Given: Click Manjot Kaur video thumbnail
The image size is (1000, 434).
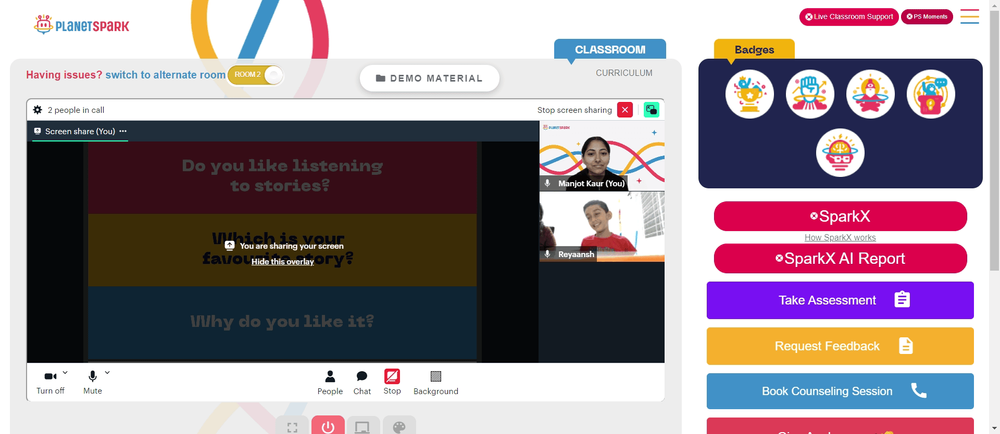Looking at the screenshot, I should pyautogui.click(x=602, y=156).
